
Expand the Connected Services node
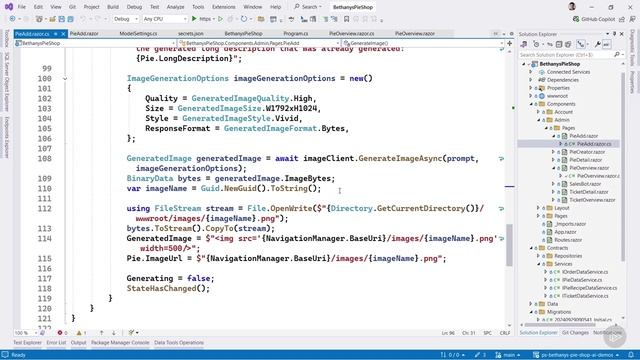tap(531, 72)
